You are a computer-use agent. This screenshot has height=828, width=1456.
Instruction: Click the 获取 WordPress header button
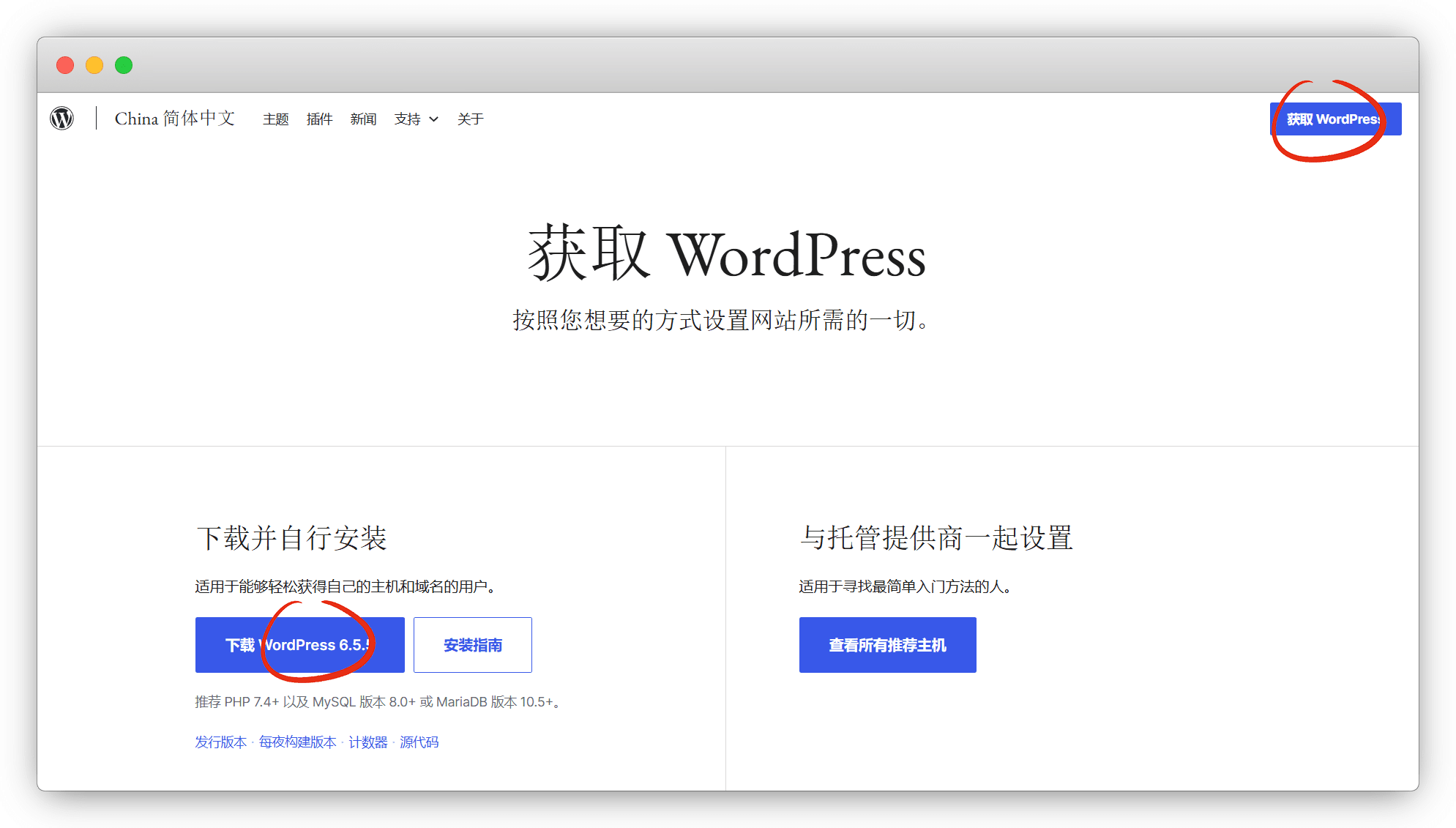coord(1334,119)
